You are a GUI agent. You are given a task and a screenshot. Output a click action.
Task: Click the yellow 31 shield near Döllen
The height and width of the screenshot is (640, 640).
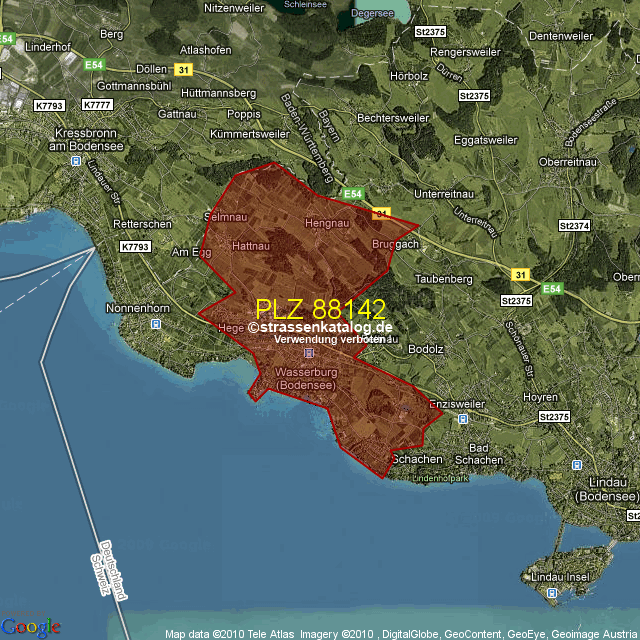[182, 69]
